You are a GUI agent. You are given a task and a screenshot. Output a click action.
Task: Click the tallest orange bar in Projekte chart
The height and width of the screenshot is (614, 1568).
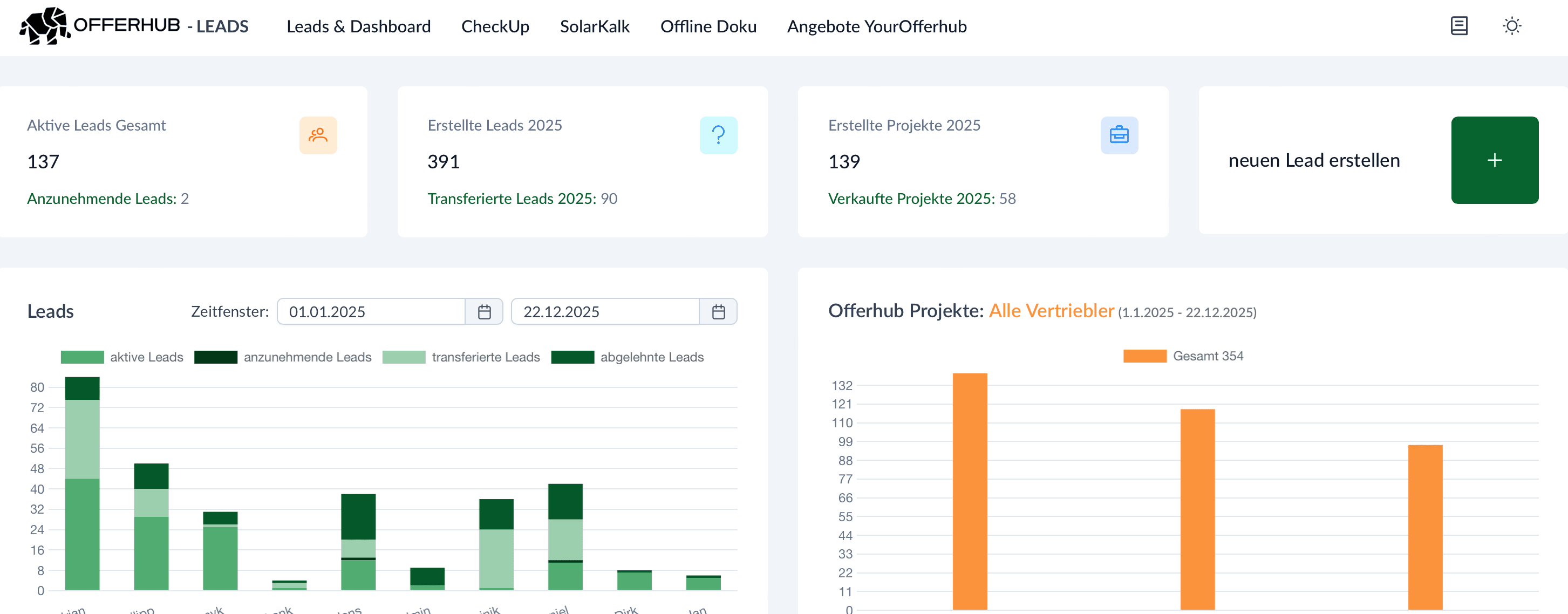[x=970, y=492]
